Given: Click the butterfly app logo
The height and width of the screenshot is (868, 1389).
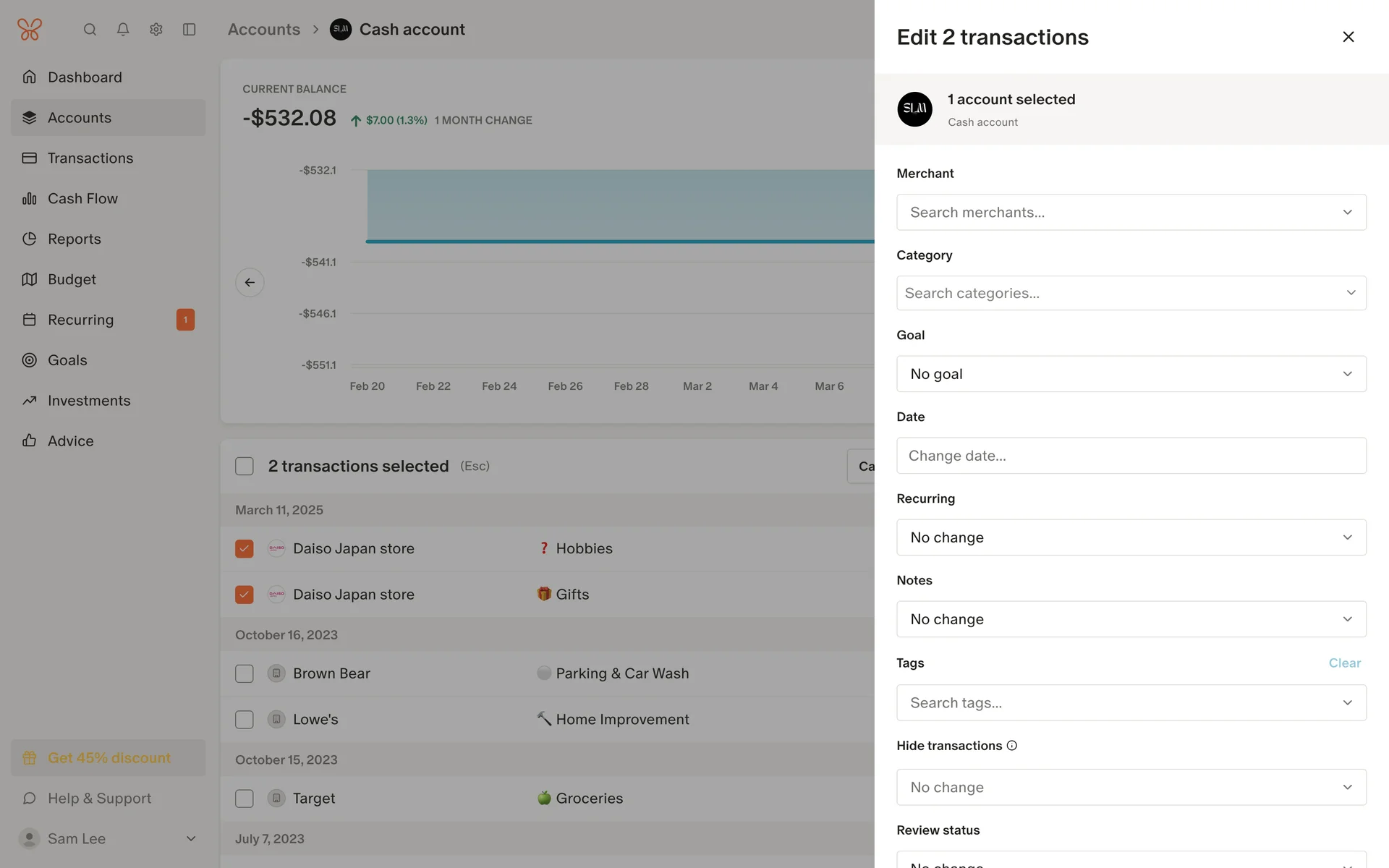Looking at the screenshot, I should tap(30, 30).
